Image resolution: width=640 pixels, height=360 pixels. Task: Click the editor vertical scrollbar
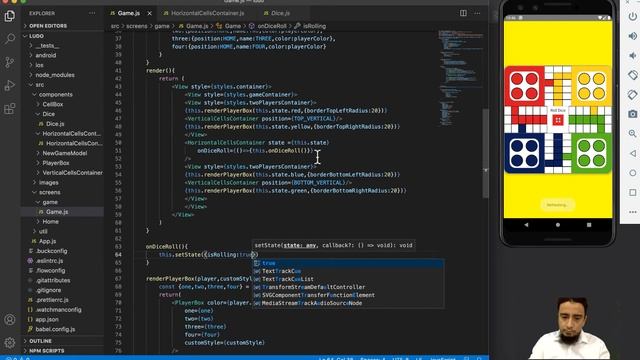pyautogui.click(x=486, y=153)
